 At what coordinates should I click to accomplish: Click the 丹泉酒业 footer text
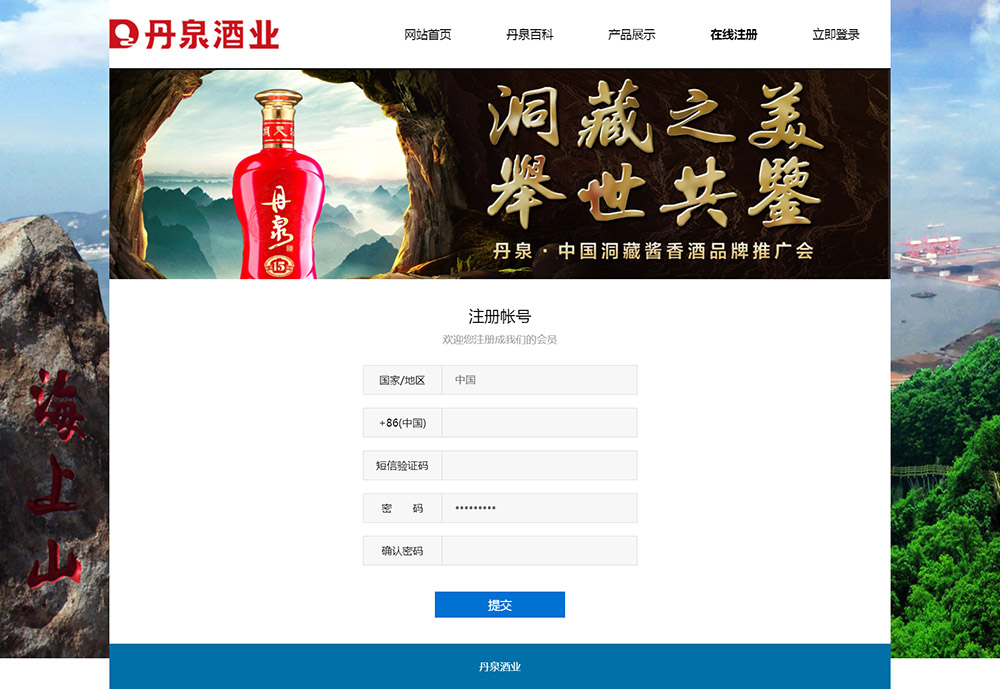pos(500,667)
